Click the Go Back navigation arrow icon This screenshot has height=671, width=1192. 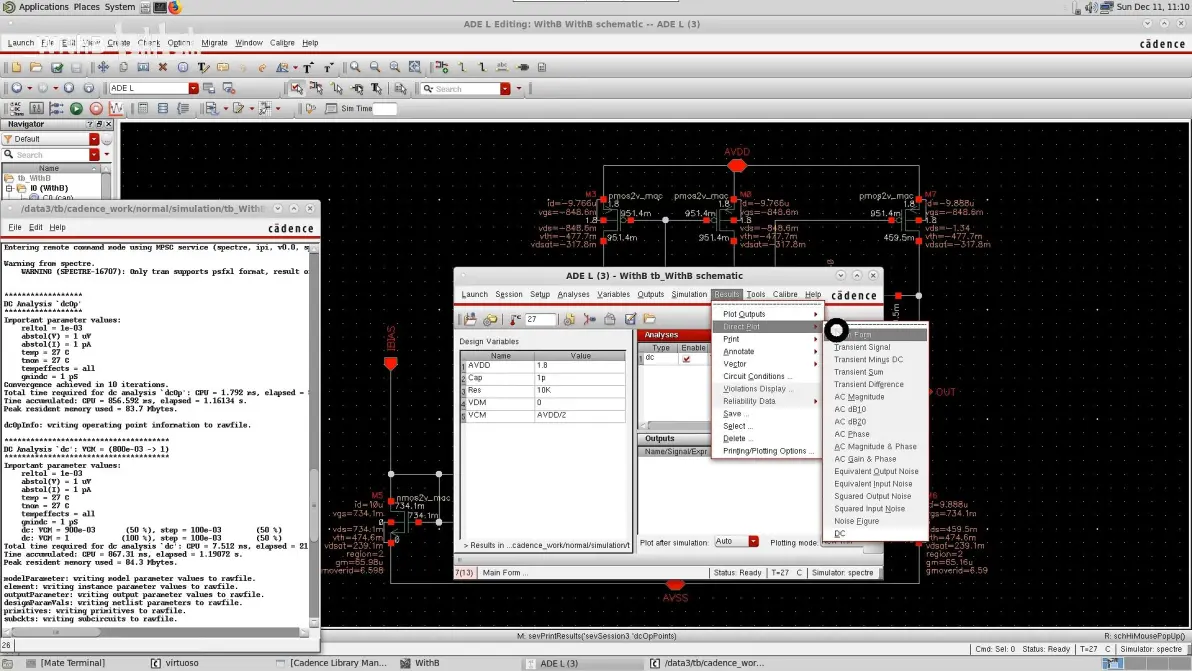pyautogui.click(x=17, y=88)
